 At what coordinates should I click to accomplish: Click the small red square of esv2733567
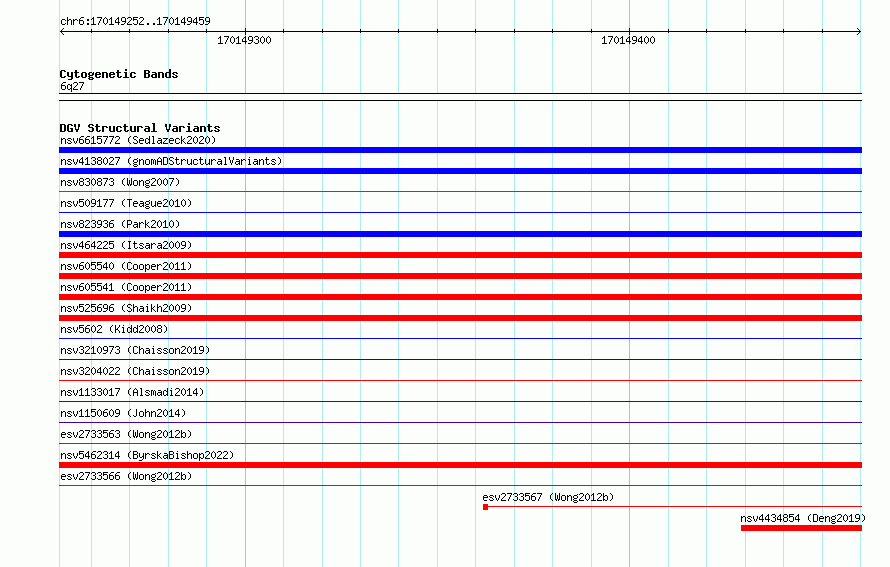tap(485, 507)
